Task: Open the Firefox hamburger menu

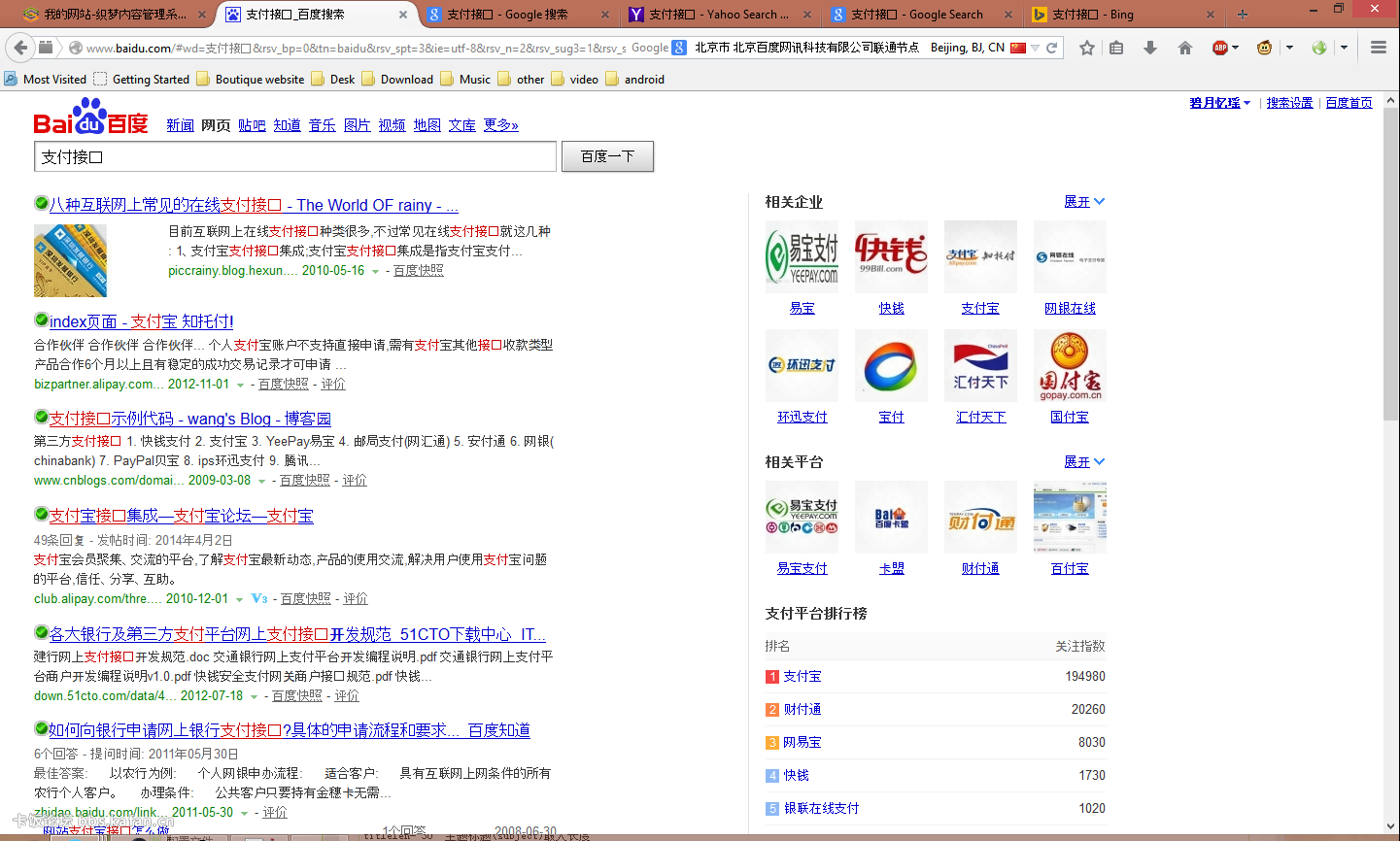Action: pyautogui.click(x=1379, y=48)
